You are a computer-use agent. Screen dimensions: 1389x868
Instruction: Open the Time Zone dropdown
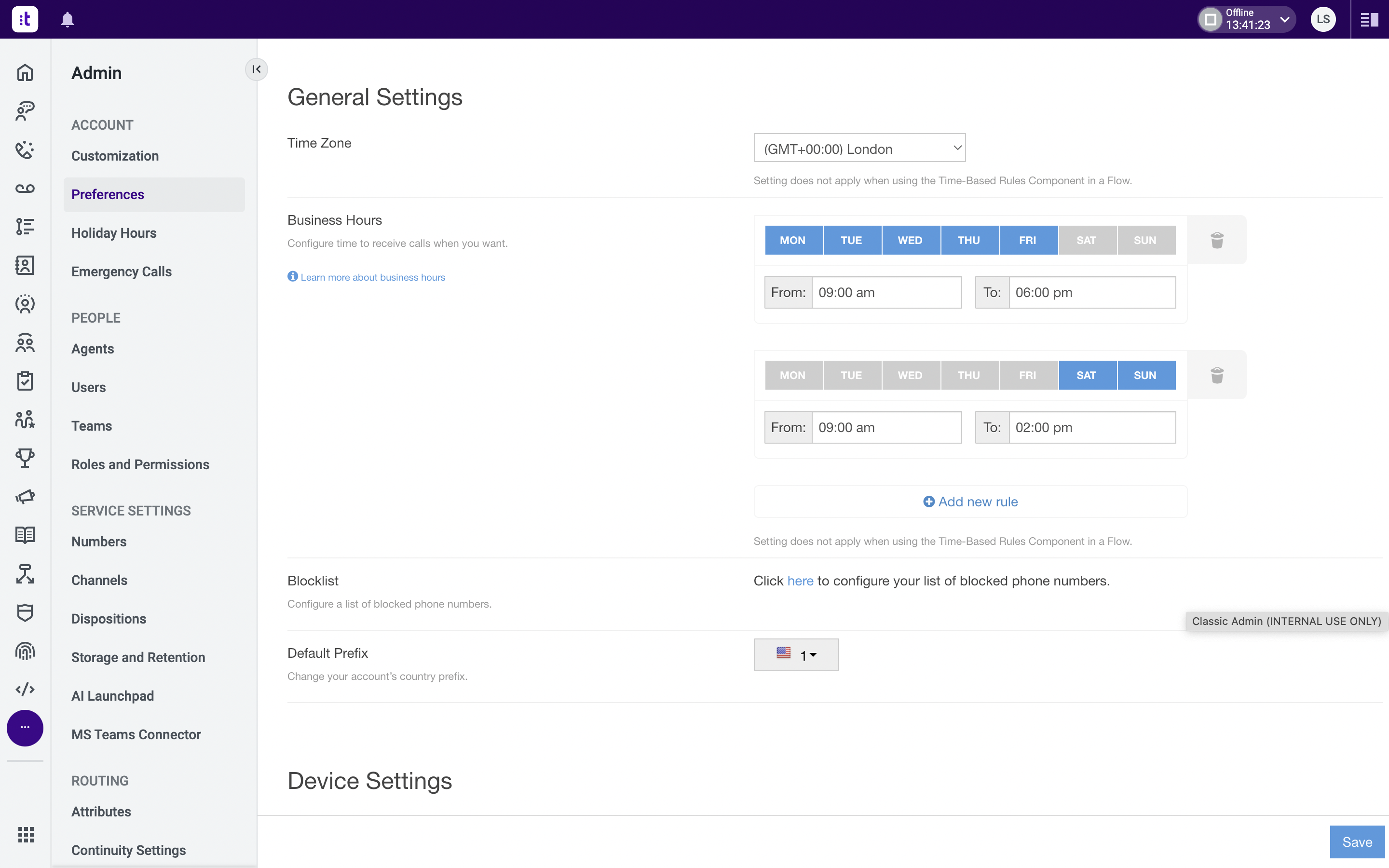[x=859, y=149]
